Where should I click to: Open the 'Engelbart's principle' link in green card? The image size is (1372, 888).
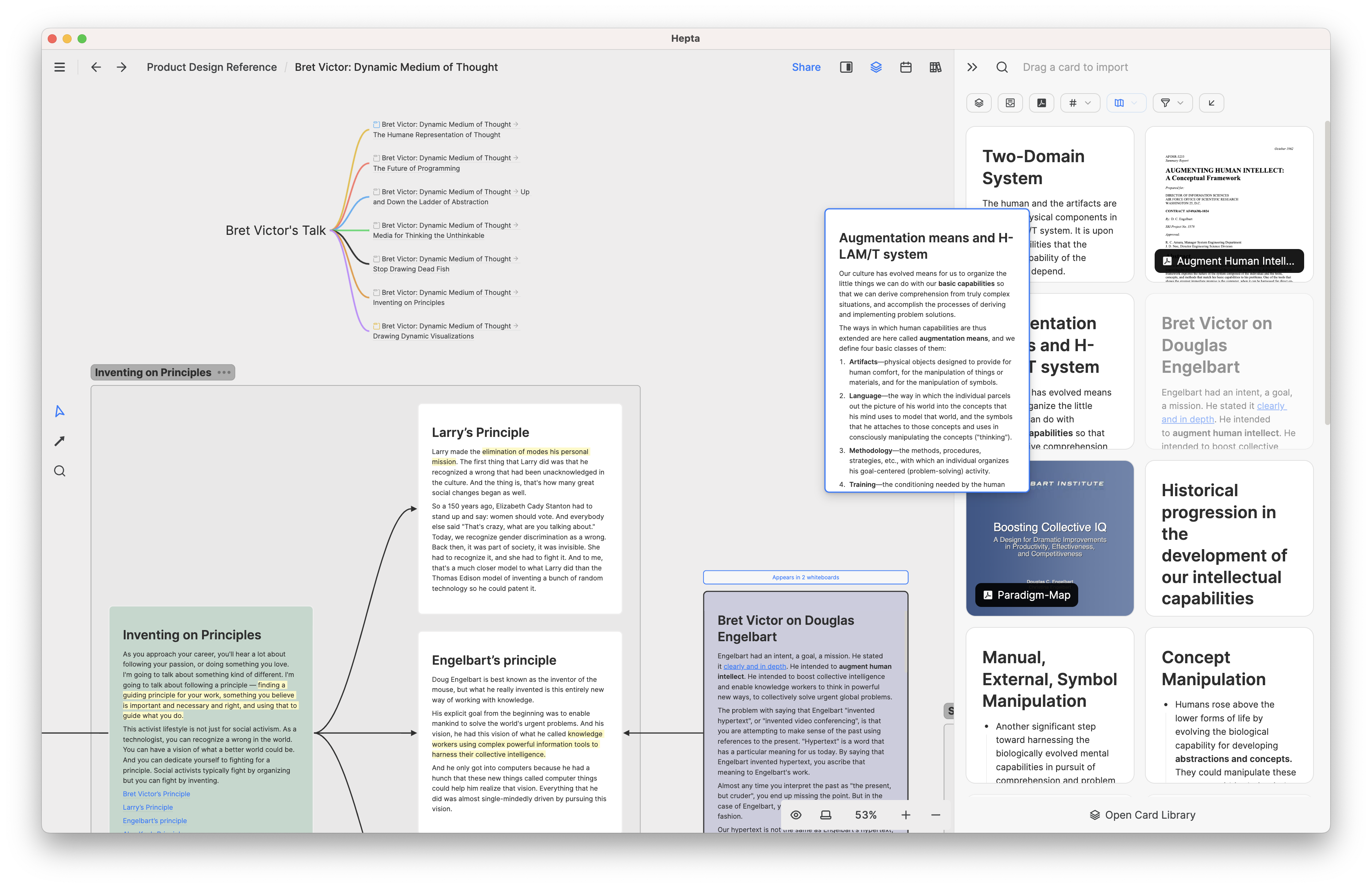154,821
